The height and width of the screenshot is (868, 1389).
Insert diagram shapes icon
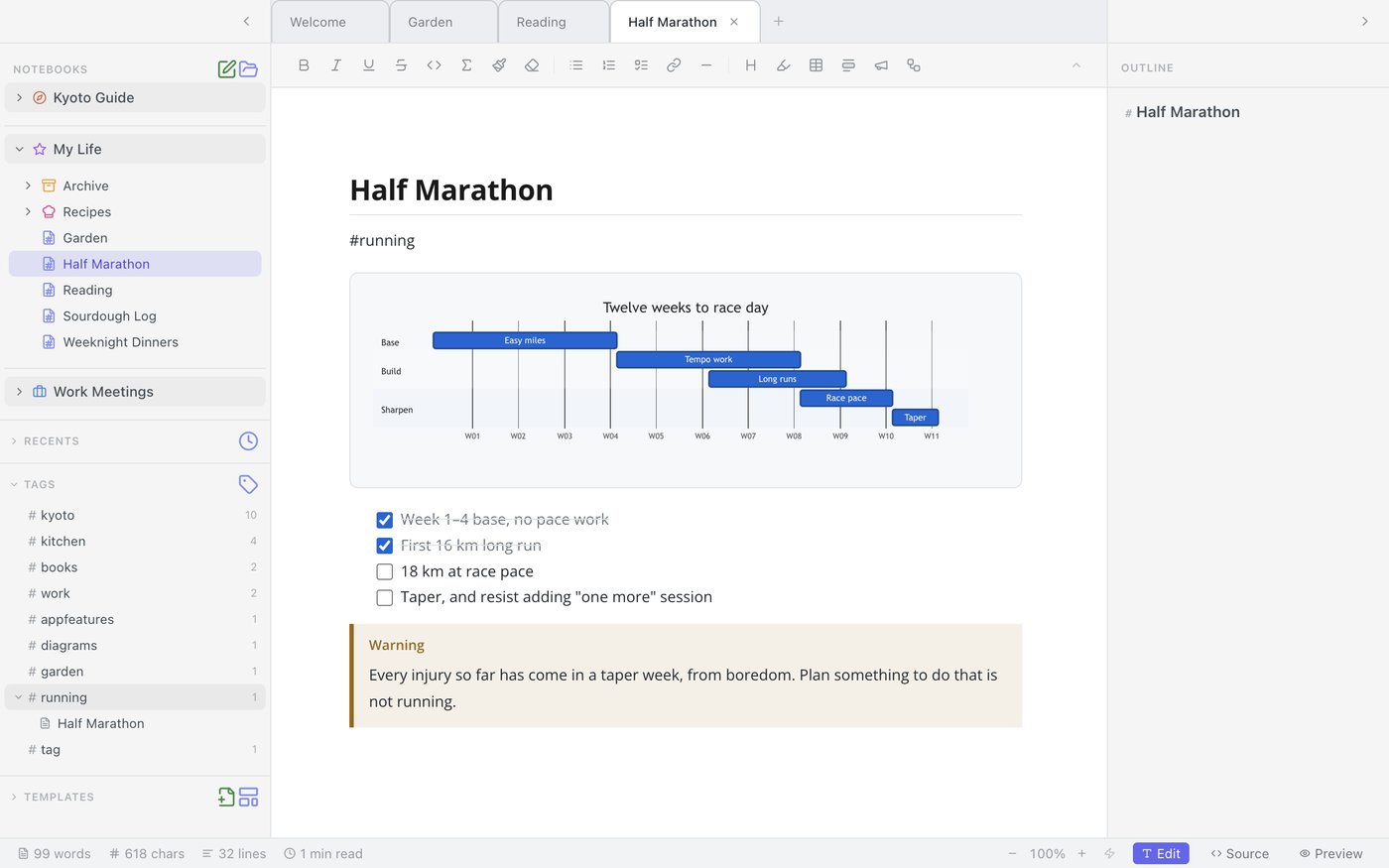(914, 65)
